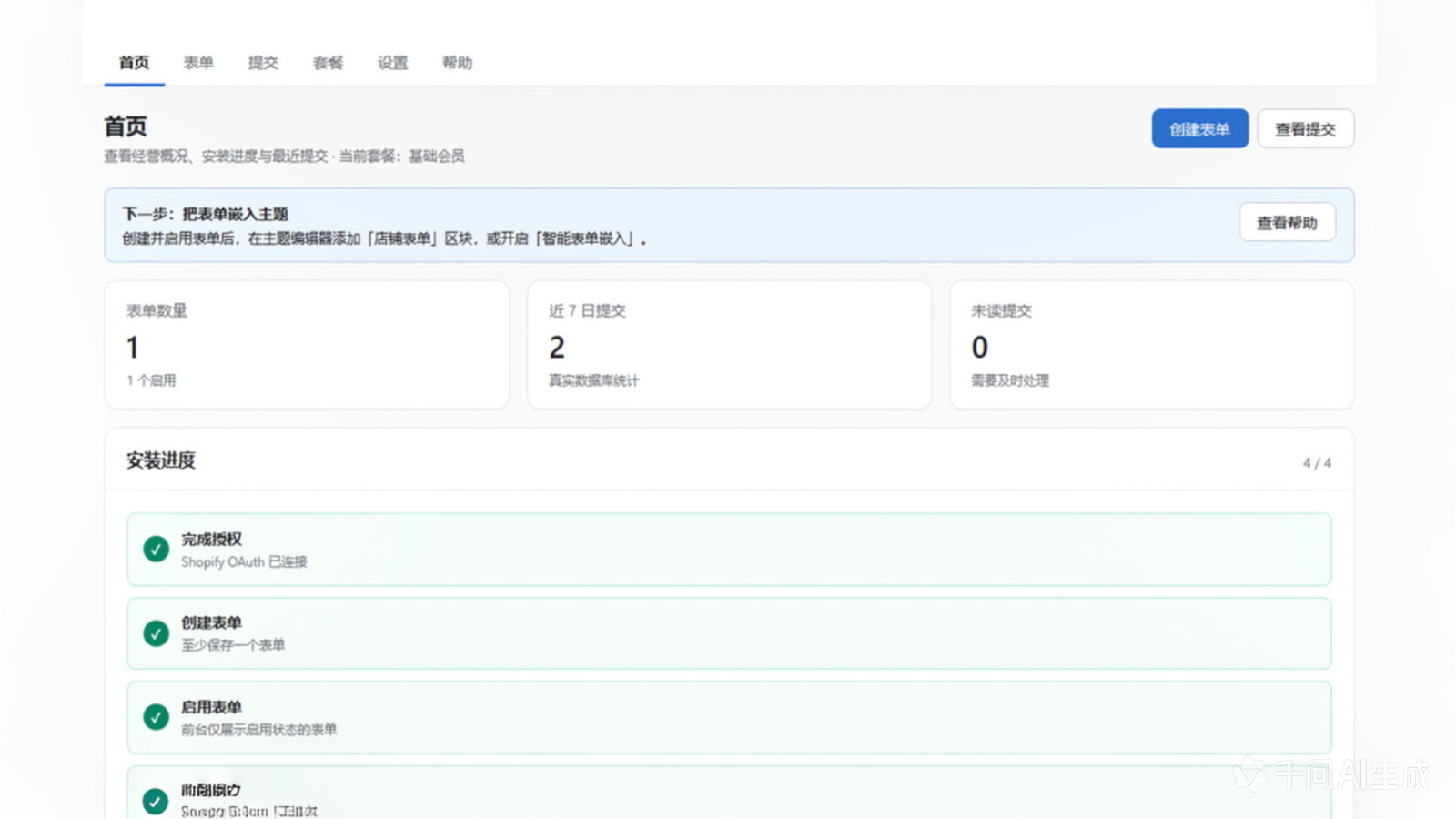Open the 帮助 tab
1456x819 pixels.
coord(457,63)
